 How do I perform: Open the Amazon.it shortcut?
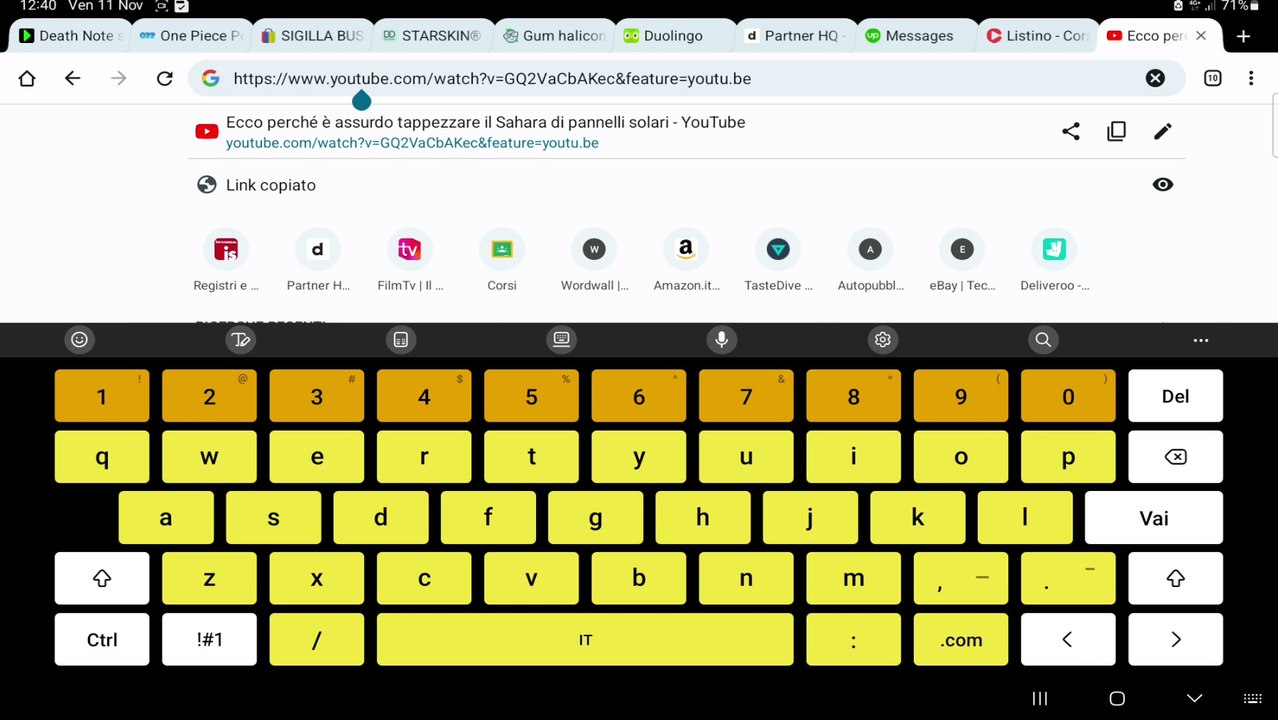tap(686, 262)
